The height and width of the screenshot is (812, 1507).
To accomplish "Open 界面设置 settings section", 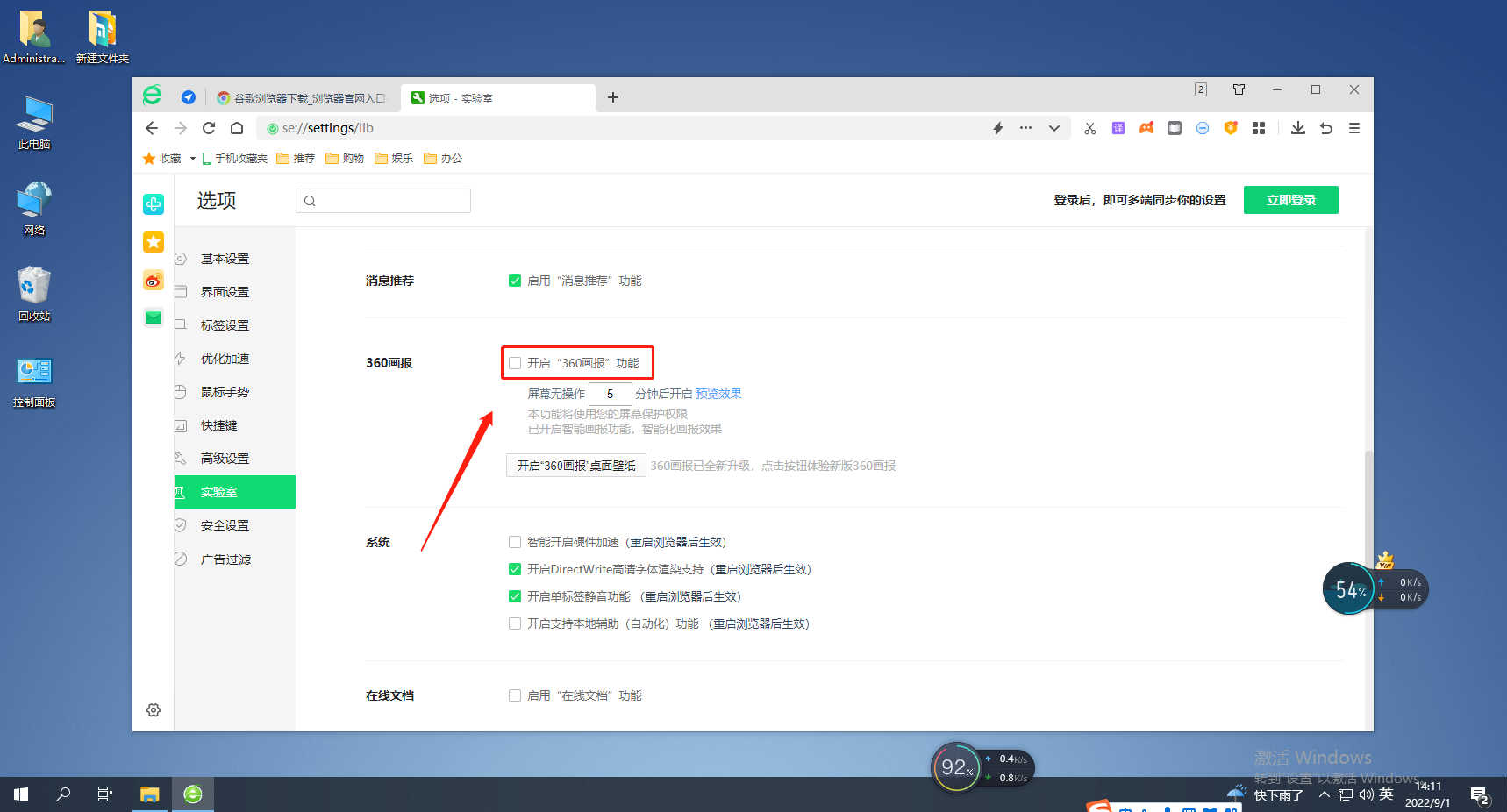I will tap(225, 292).
